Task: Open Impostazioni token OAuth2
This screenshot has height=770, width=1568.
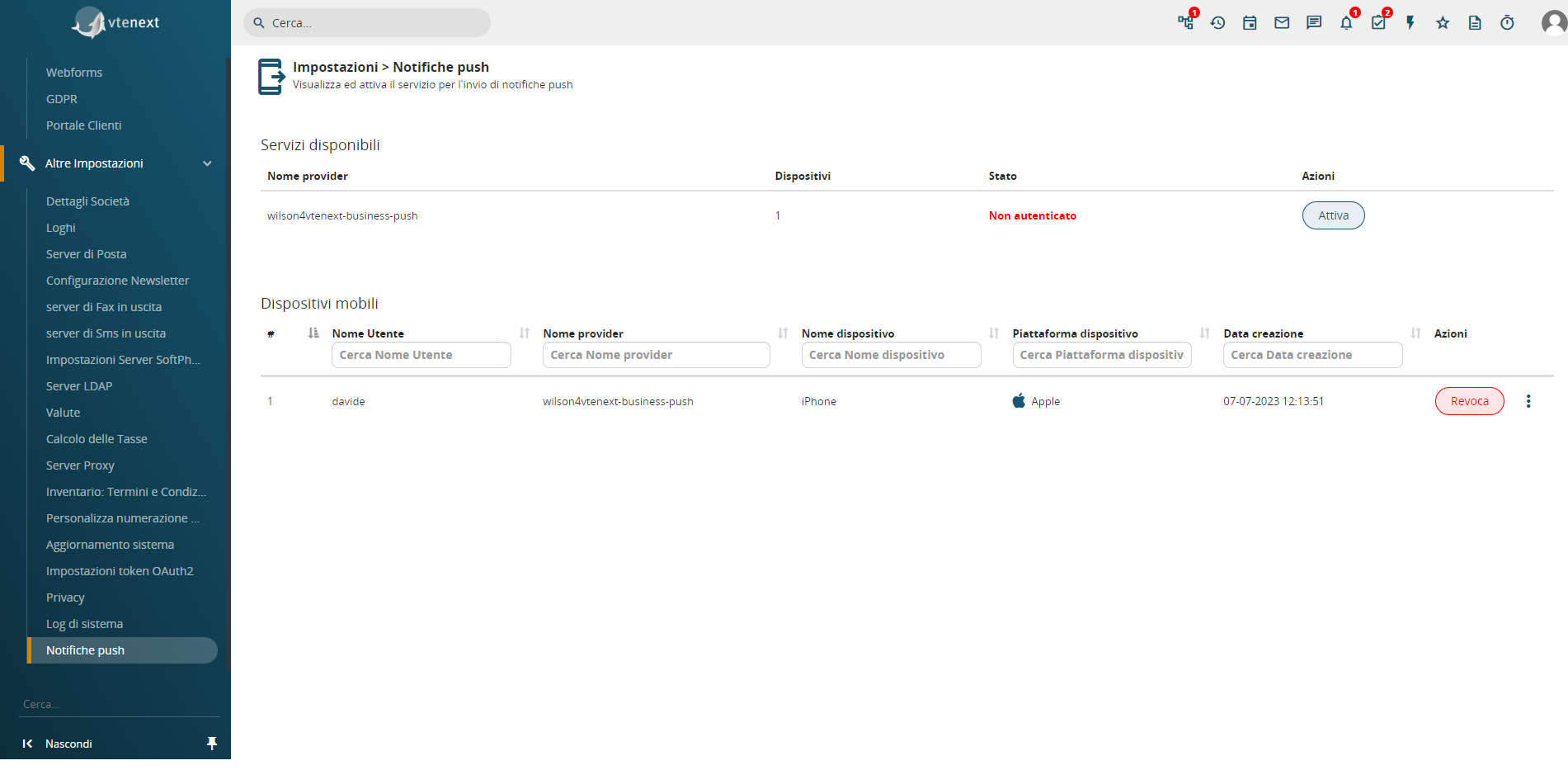Action: [120, 571]
